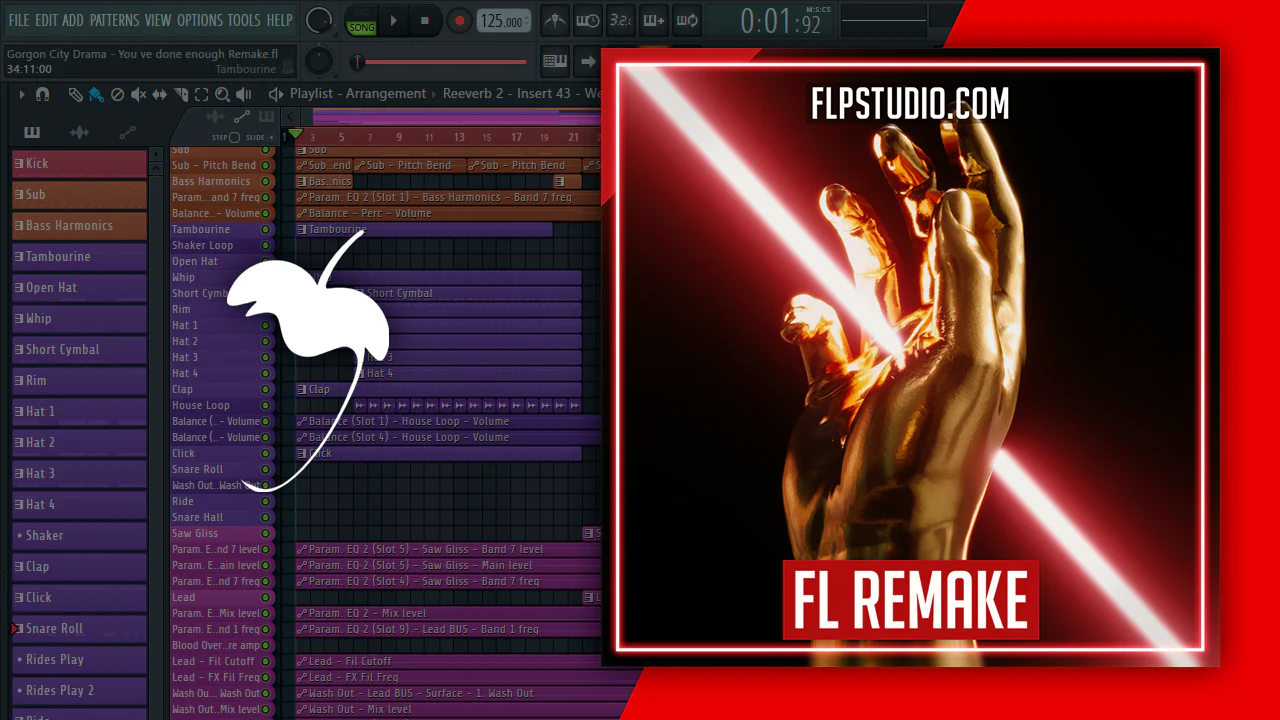The width and height of the screenshot is (1280, 720).
Task: Toggle the overdub recording icon
Action: click(x=653, y=20)
